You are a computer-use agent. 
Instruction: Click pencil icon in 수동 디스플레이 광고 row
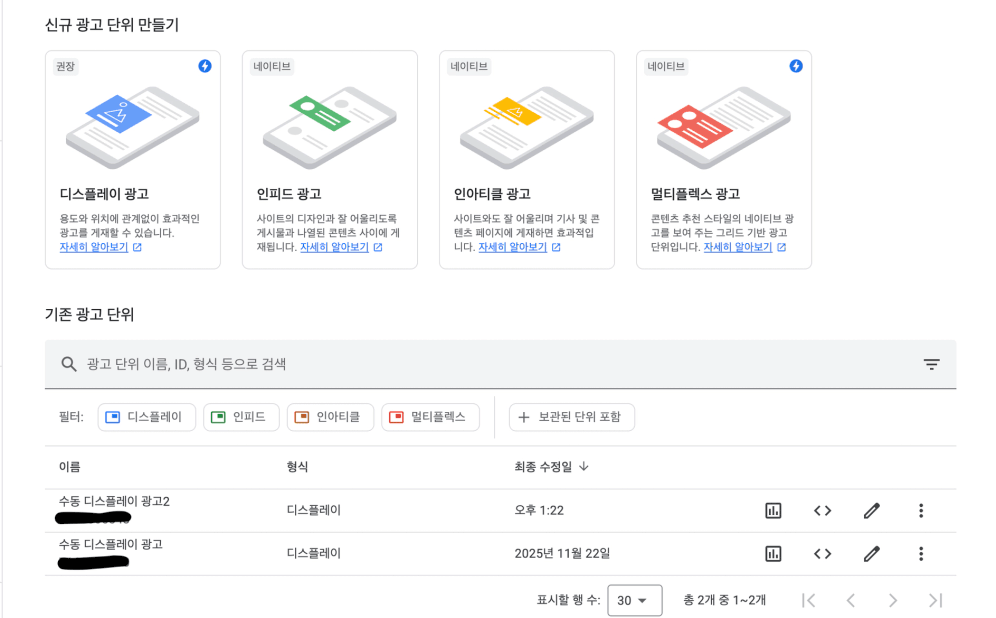click(871, 553)
